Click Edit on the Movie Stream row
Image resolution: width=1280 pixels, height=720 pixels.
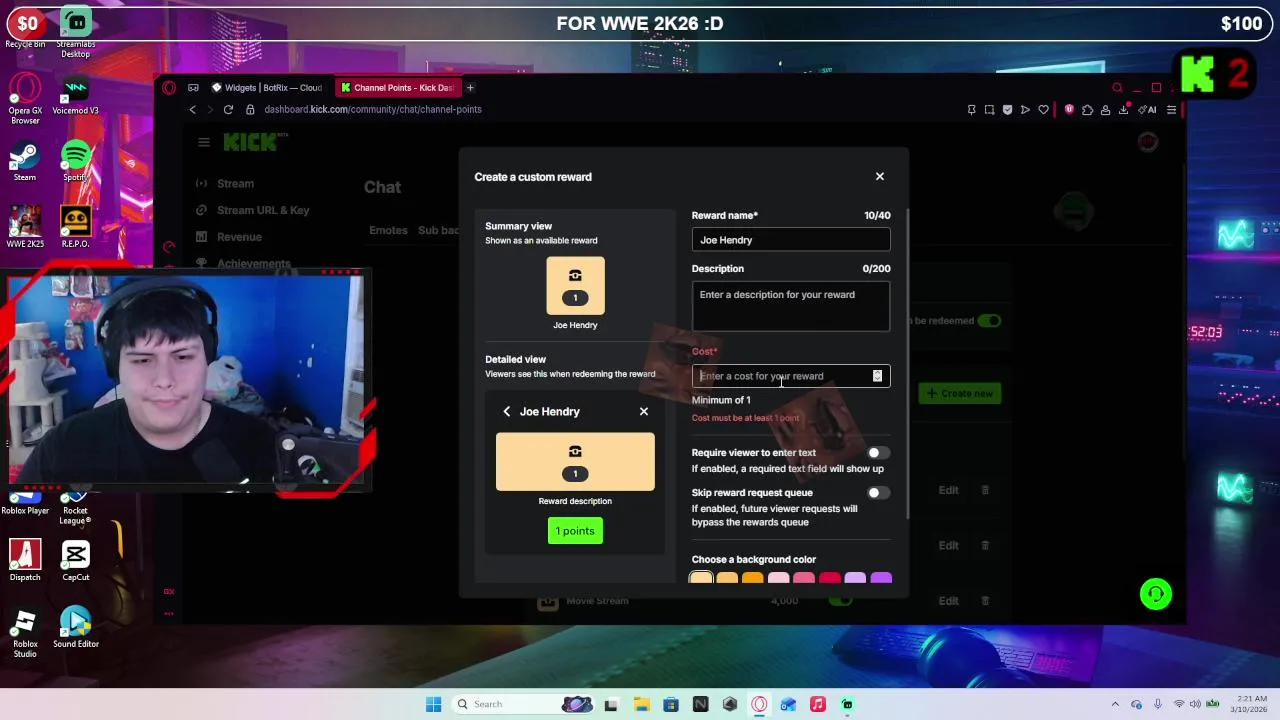948,601
